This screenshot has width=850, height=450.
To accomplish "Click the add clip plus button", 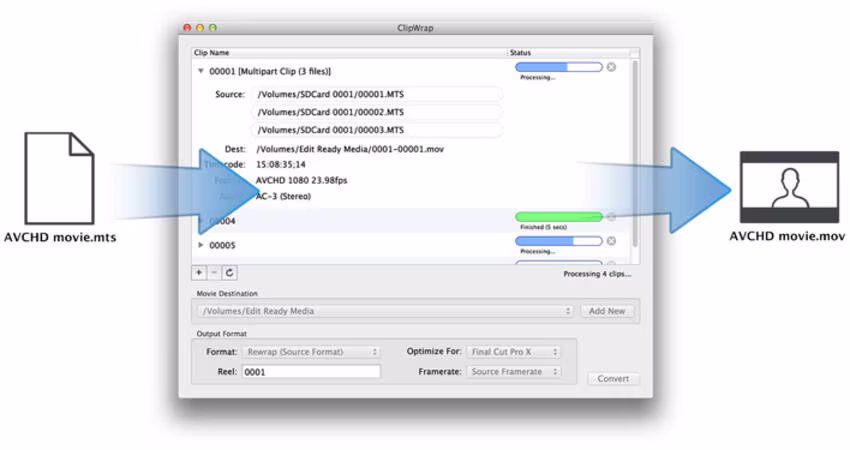I will 199,273.
